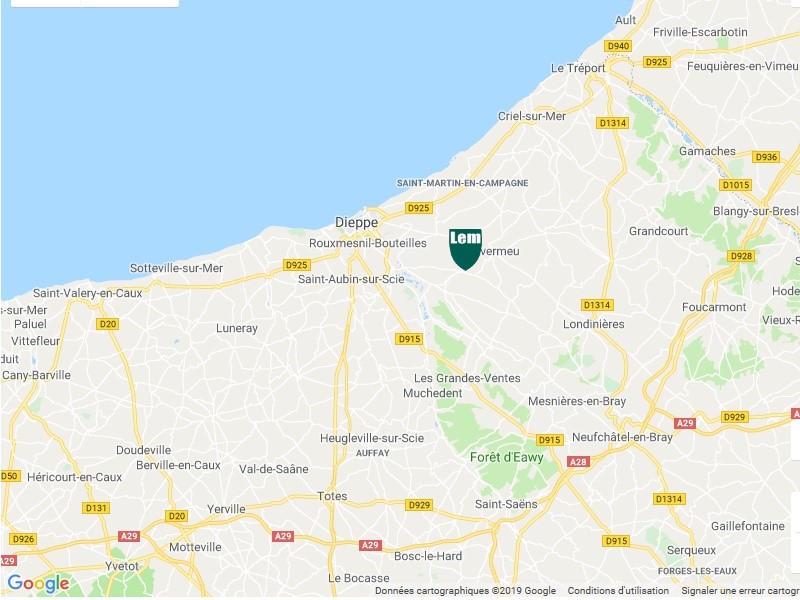The width and height of the screenshot is (800, 600).
Task: Click the D131 road badge near Héricourt-en-Caux
Action: click(96, 508)
